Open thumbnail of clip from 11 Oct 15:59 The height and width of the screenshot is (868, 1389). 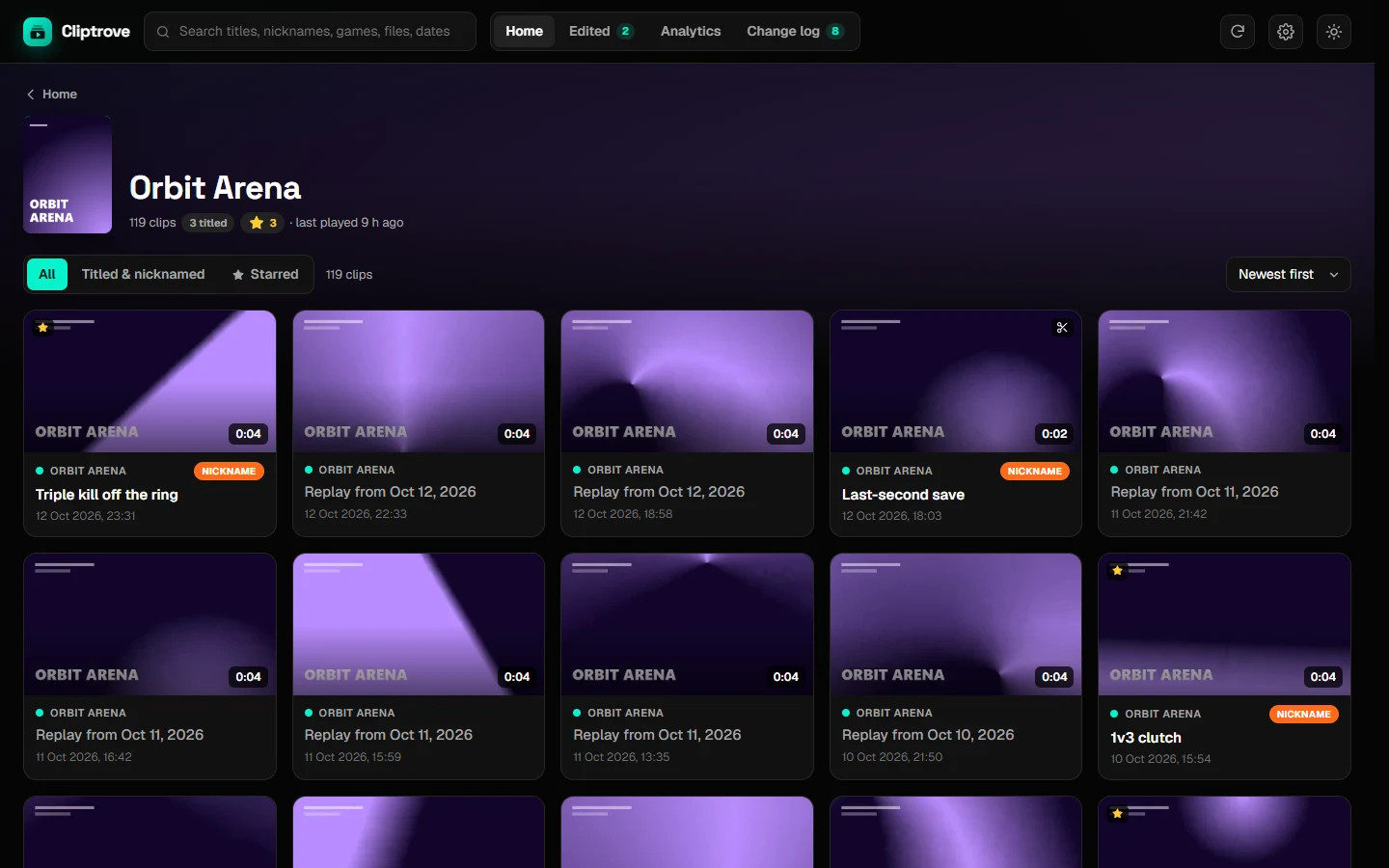[x=419, y=624]
